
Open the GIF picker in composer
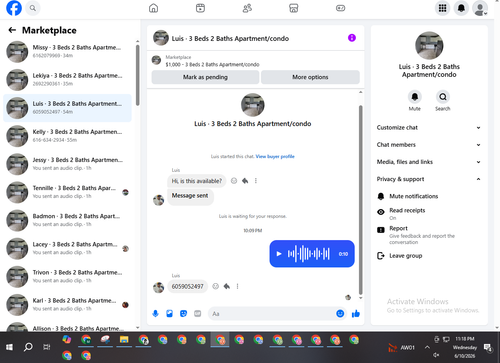pos(198,314)
